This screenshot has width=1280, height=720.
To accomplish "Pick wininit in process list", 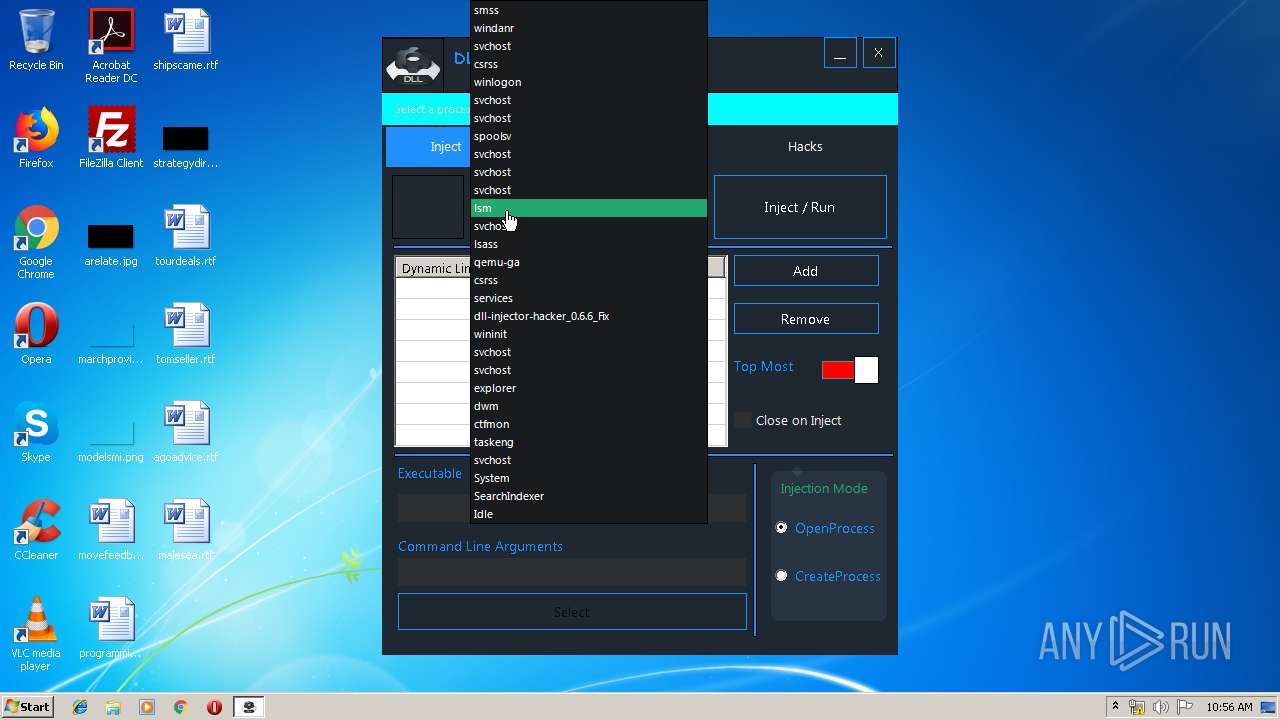I will click(589, 334).
